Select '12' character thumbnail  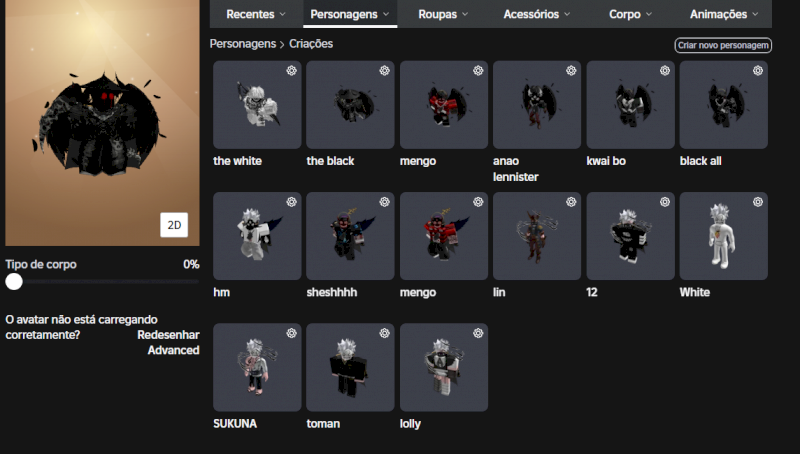[631, 236]
